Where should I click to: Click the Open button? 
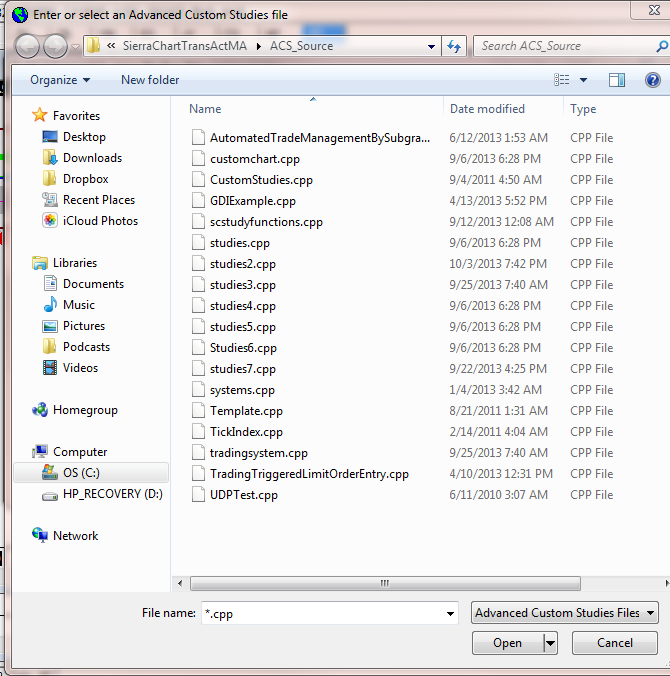point(507,643)
